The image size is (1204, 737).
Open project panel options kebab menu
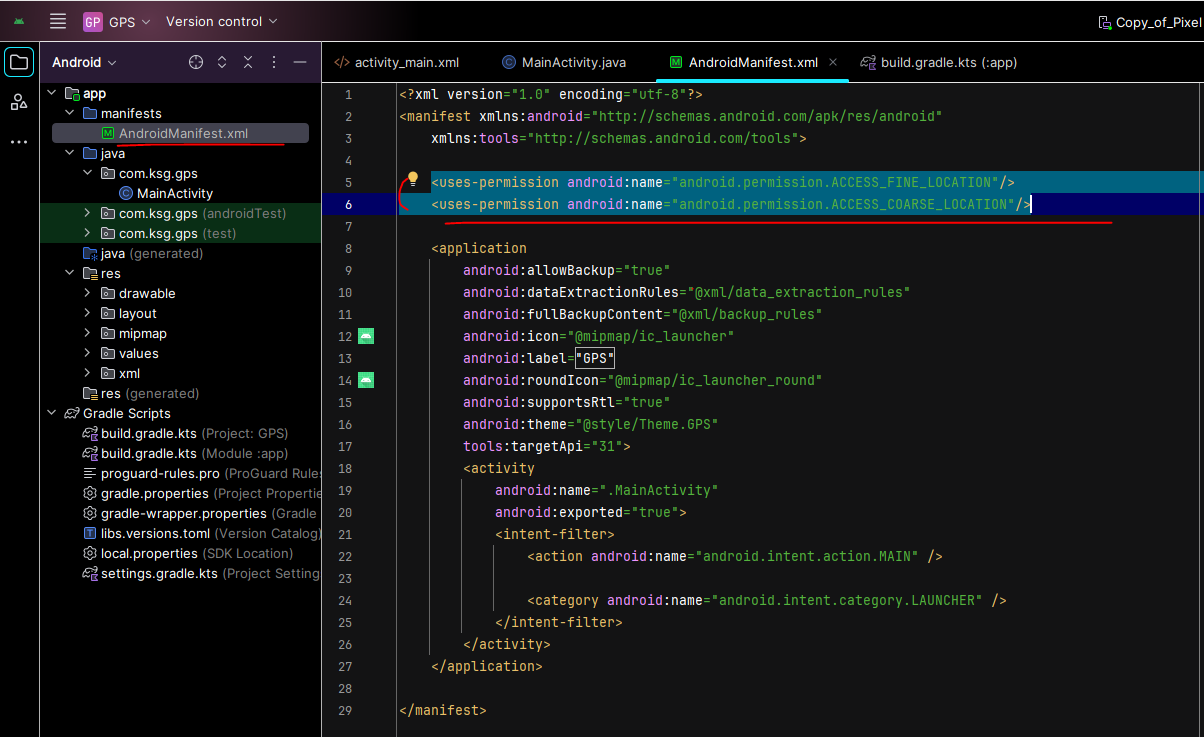point(274,62)
